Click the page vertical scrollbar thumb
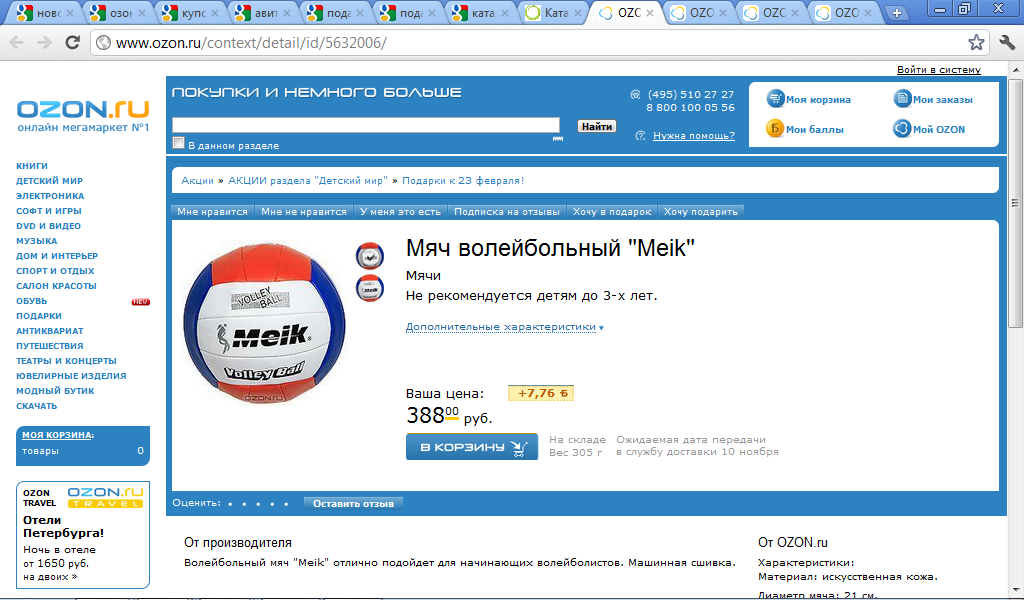 [x=1016, y=203]
